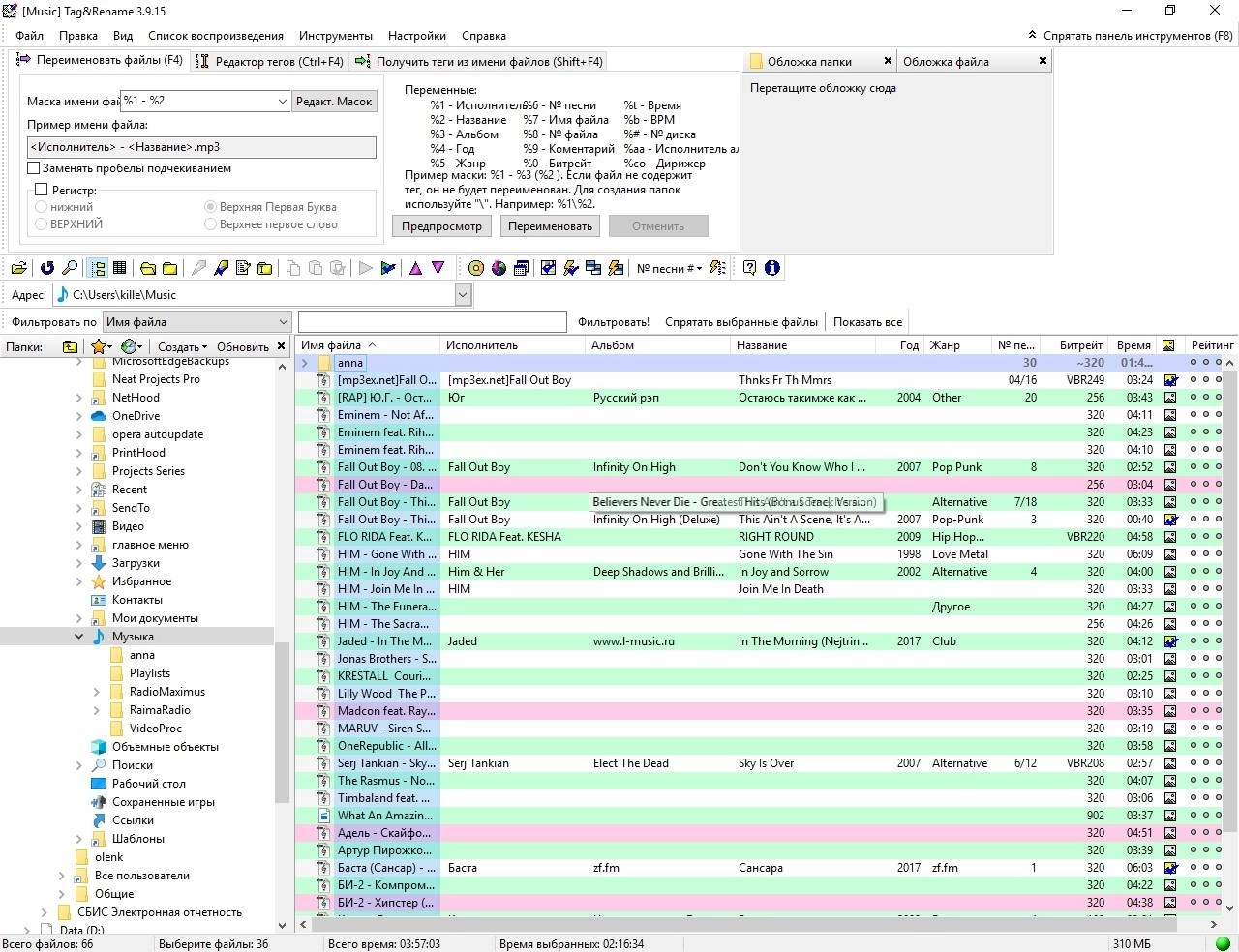This screenshot has height=952, width=1239.
Task: Select the нижний radio option
Action: pos(41,207)
